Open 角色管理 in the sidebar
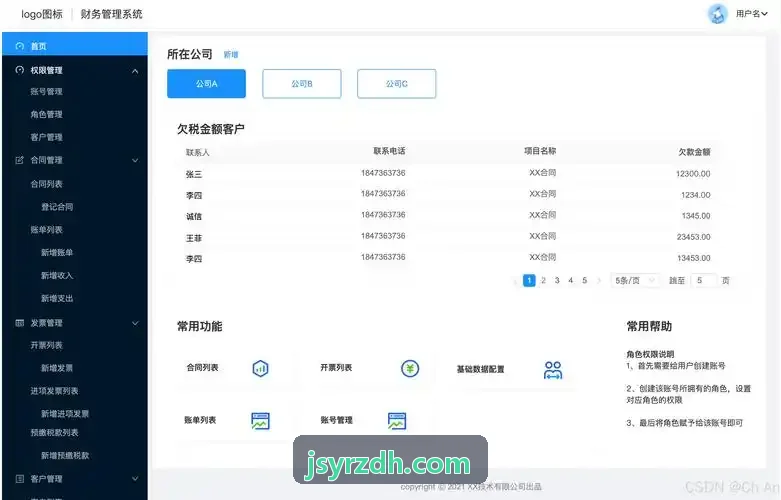Image resolution: width=781 pixels, height=500 pixels. (46, 115)
